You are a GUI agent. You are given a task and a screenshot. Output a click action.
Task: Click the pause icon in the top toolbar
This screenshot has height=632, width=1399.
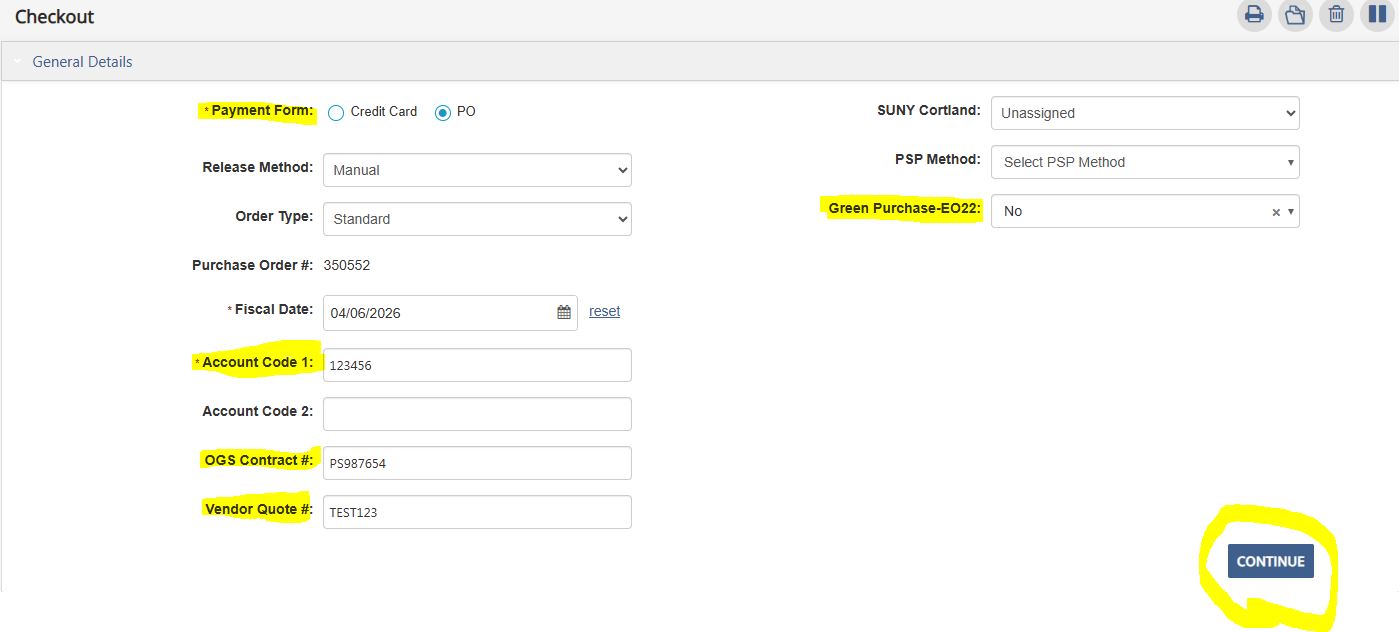point(1377,15)
